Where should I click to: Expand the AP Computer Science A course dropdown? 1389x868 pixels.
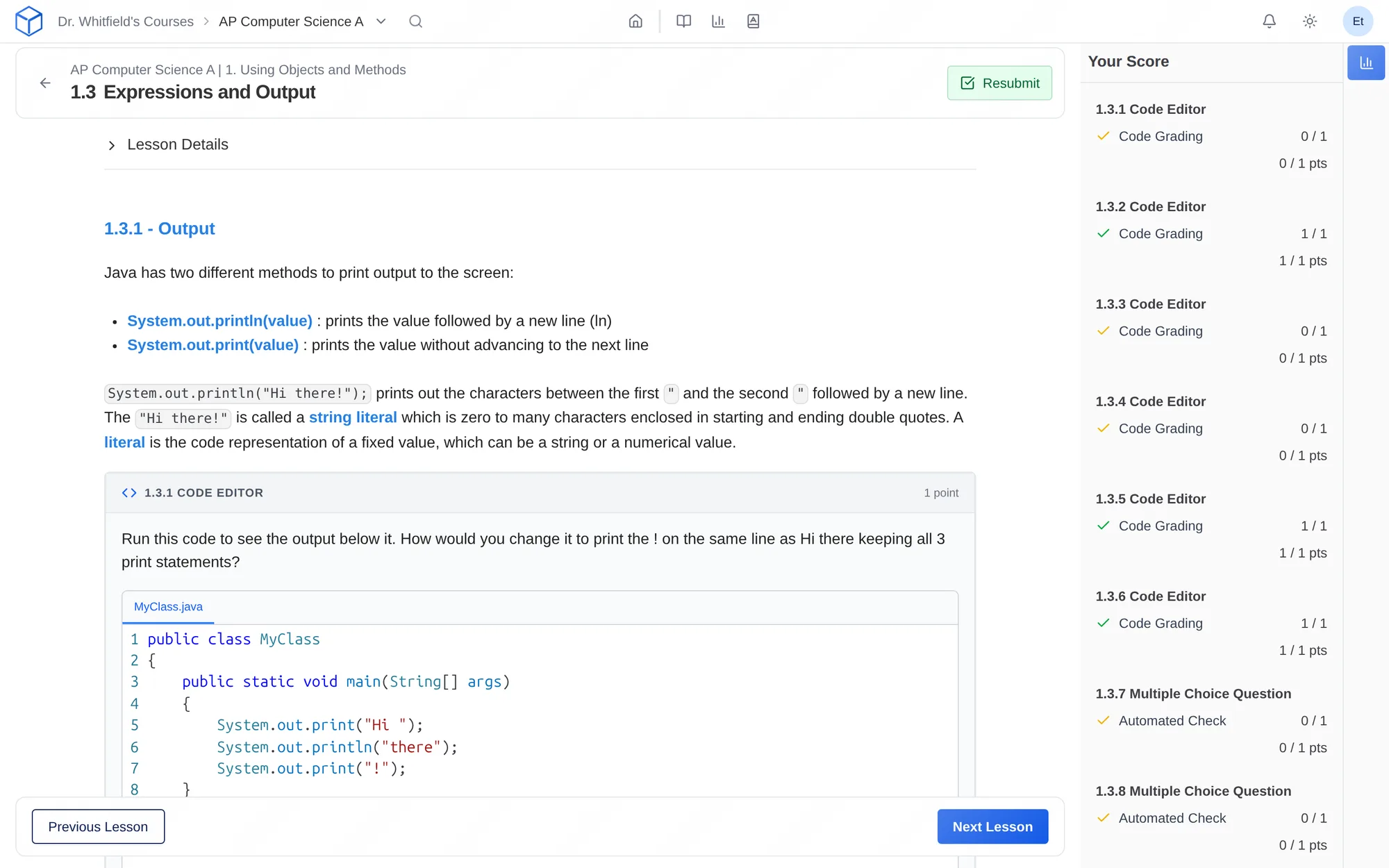[381, 22]
